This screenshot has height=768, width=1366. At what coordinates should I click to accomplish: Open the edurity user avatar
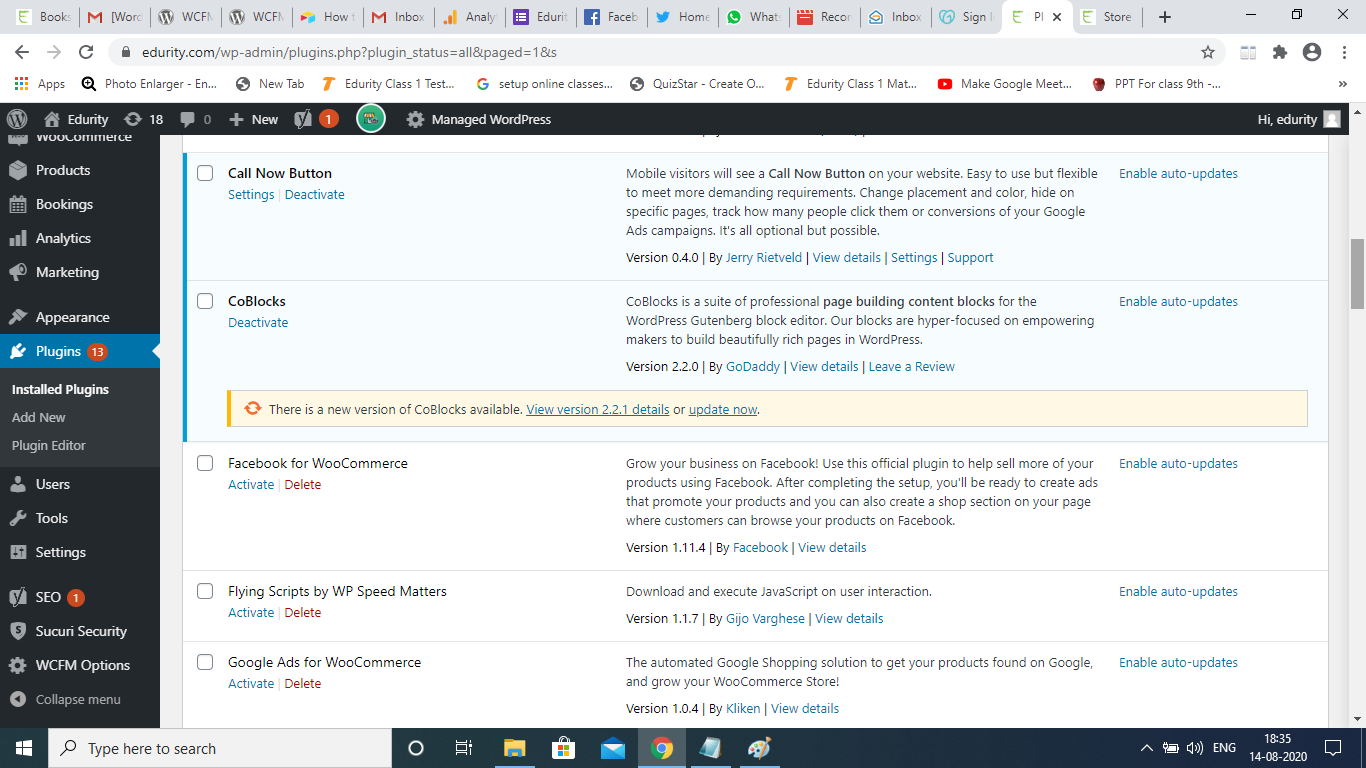[x=1332, y=119]
